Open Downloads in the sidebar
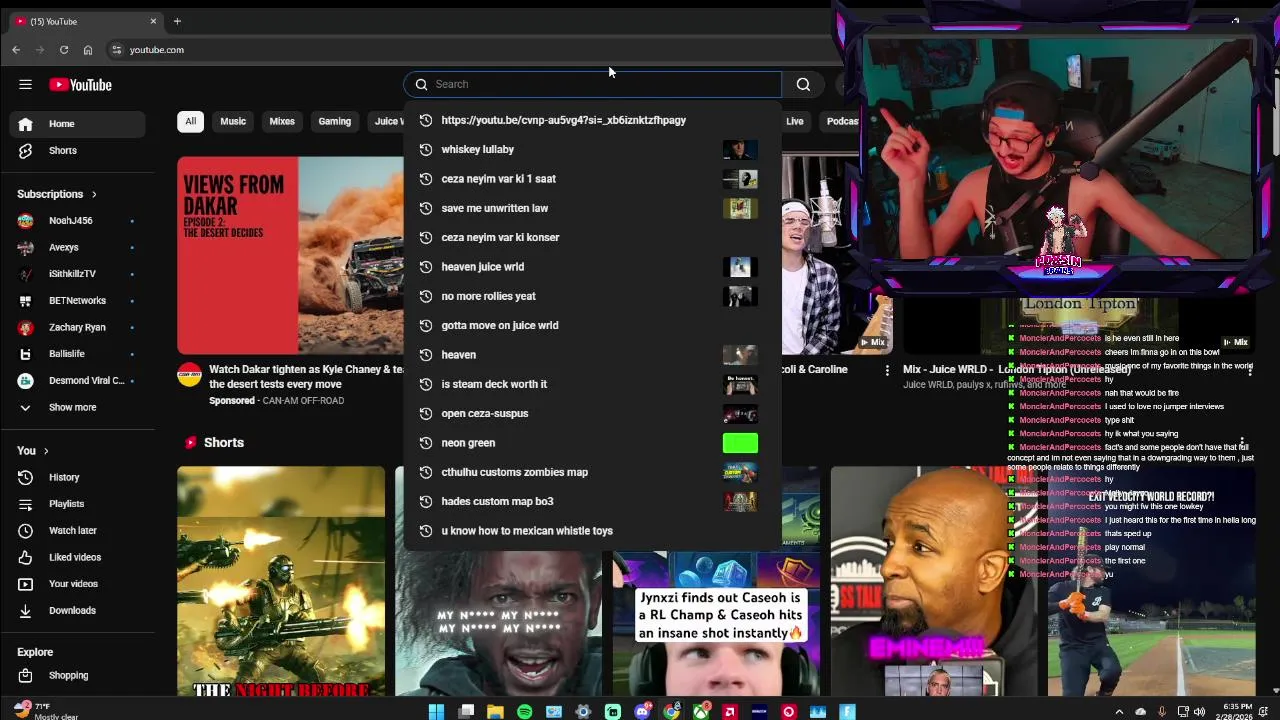Viewport: 1280px width, 720px height. pos(78,611)
